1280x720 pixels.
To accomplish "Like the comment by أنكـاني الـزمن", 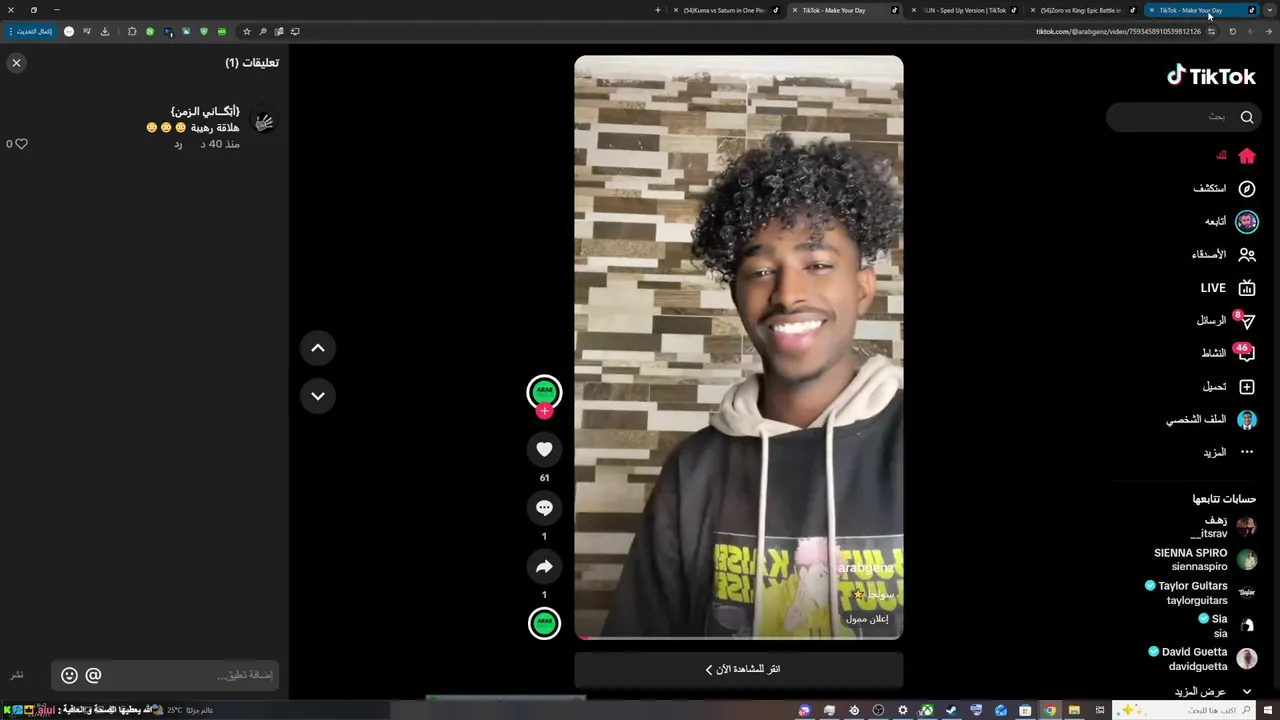I will tap(21, 144).
